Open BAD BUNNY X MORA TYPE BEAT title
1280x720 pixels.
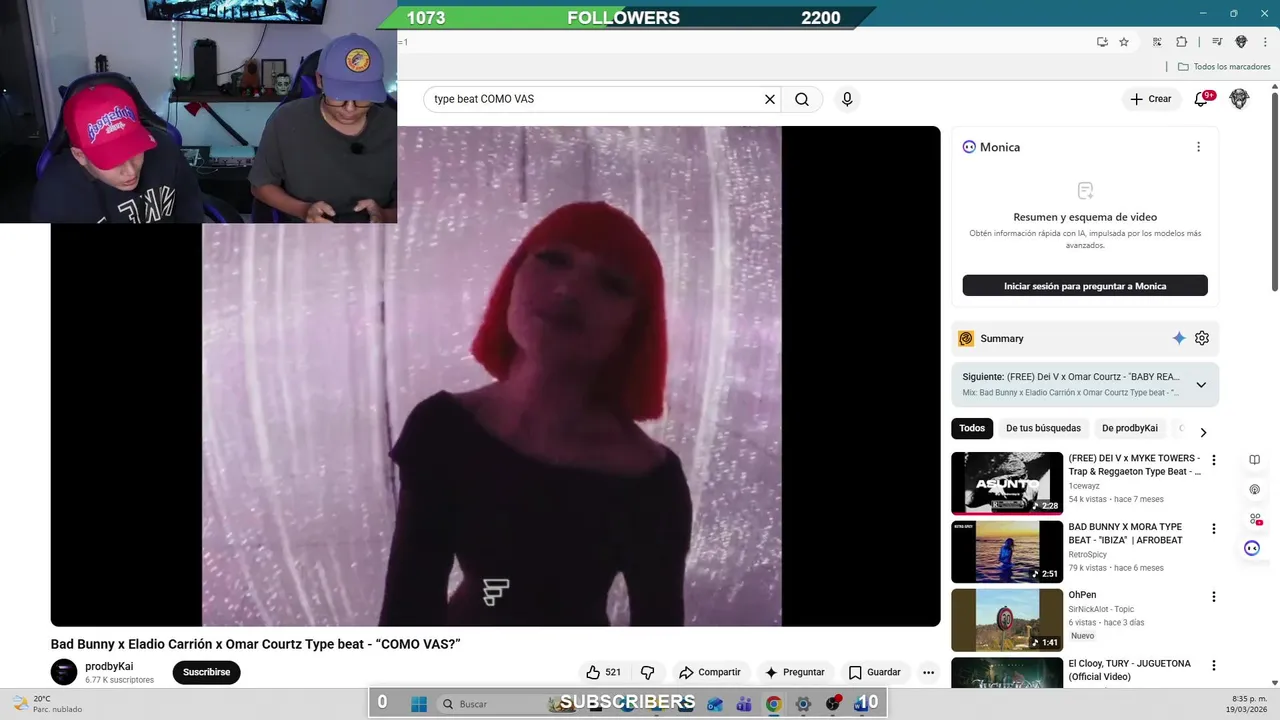click(x=1125, y=533)
